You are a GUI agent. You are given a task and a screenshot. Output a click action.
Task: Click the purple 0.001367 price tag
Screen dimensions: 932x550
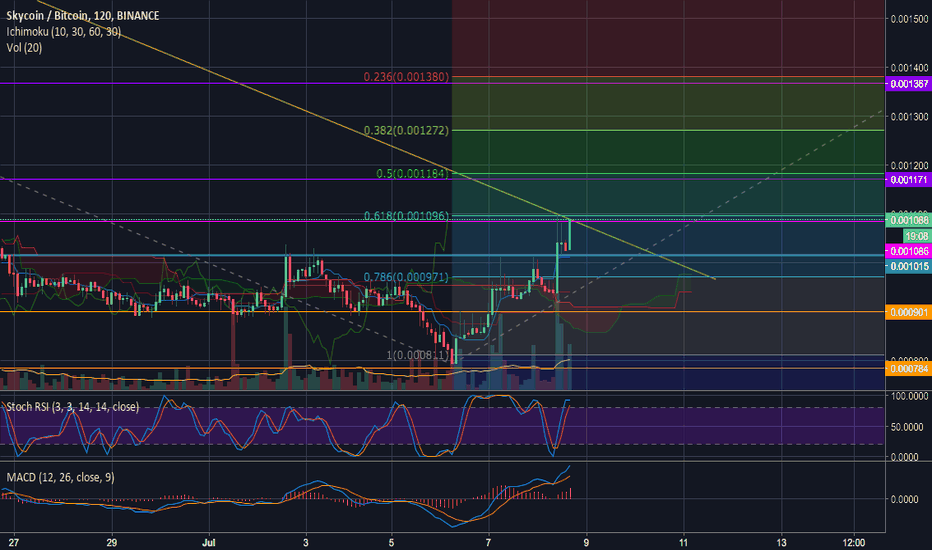point(908,84)
